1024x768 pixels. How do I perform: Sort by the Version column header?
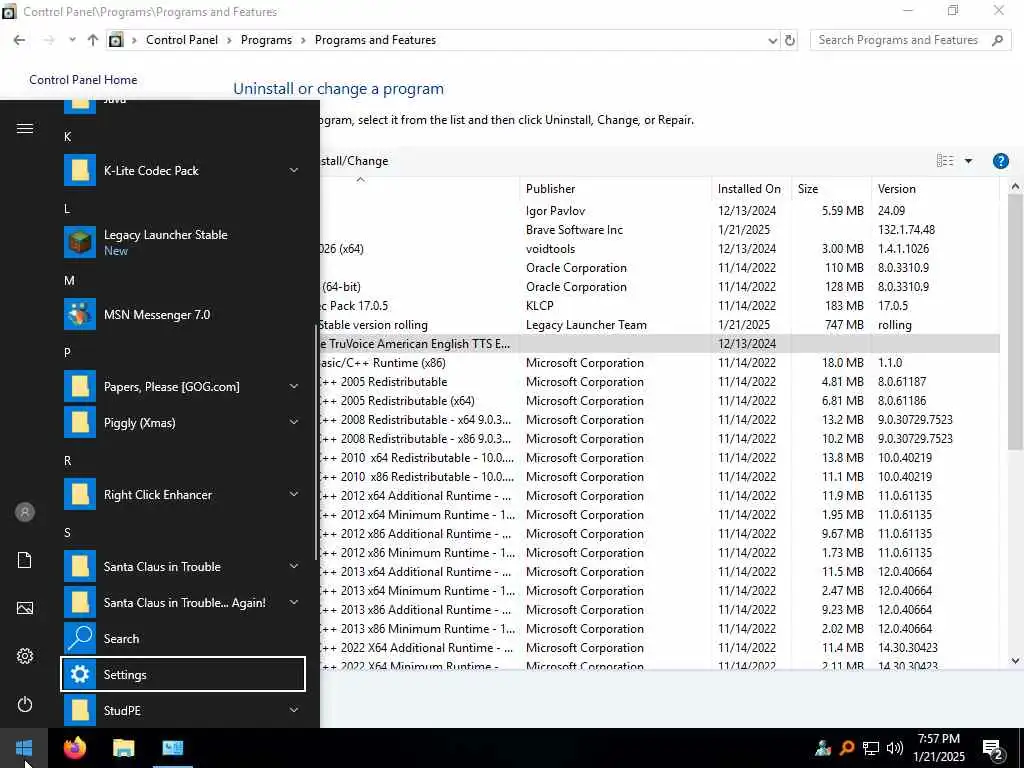point(935,189)
